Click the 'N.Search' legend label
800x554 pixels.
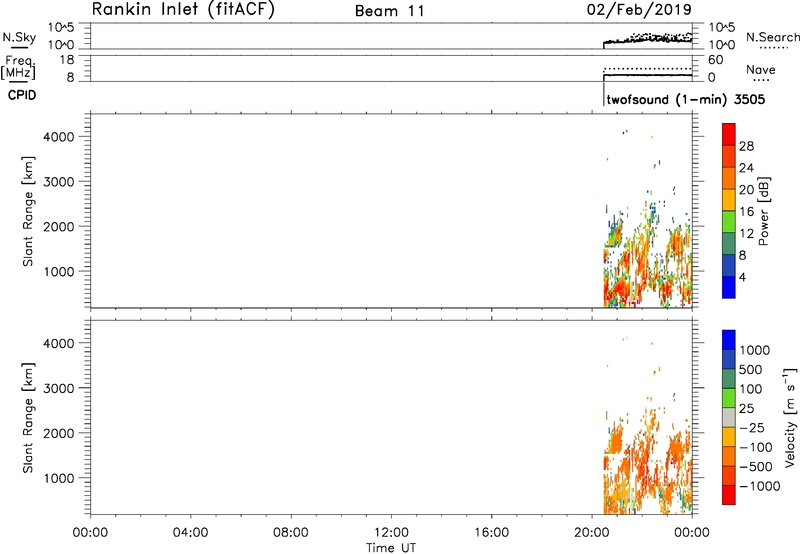[772, 37]
